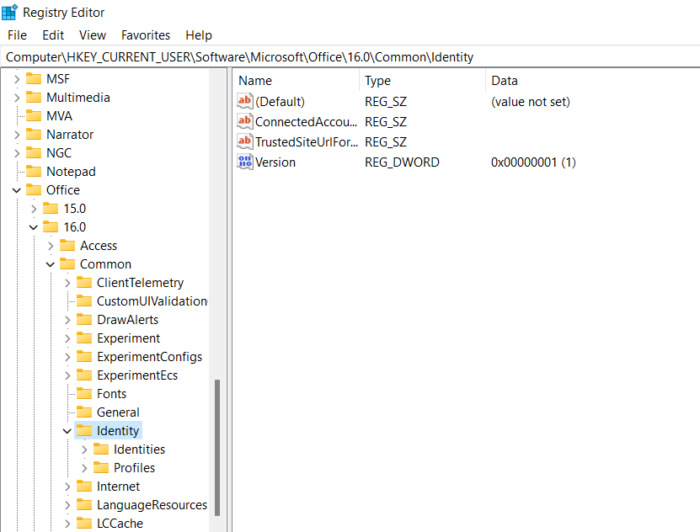The image size is (700, 532).
Task: Select the Notepad folder icon
Action: pos(33,171)
